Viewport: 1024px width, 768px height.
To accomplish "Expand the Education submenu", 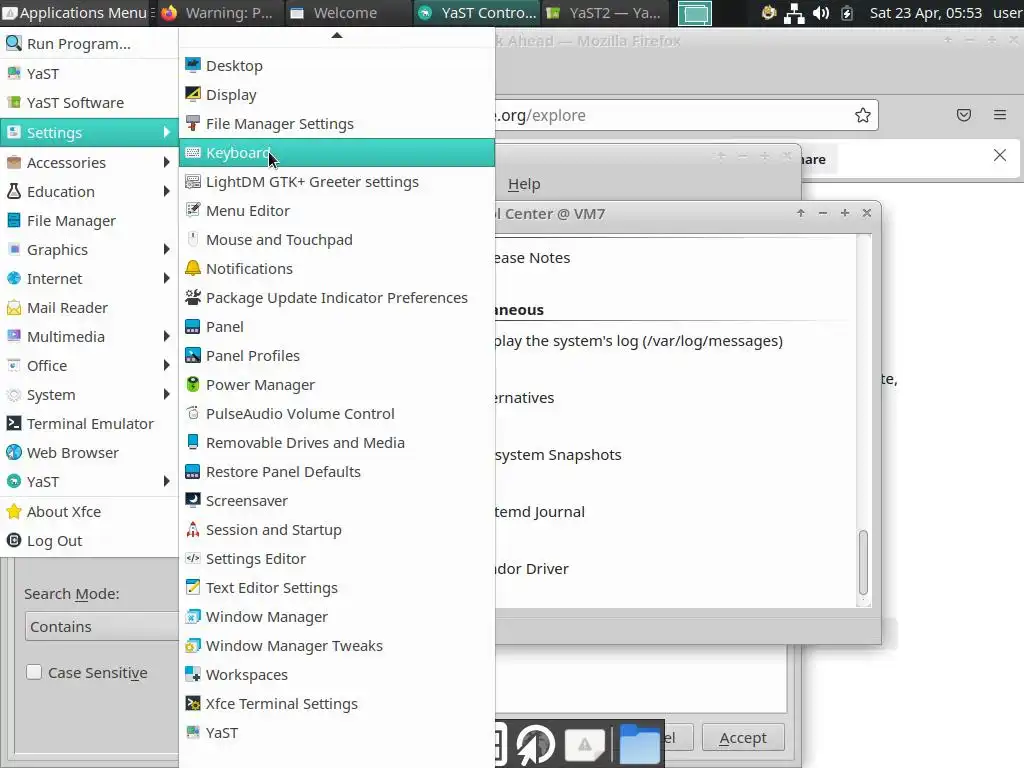I will point(89,191).
